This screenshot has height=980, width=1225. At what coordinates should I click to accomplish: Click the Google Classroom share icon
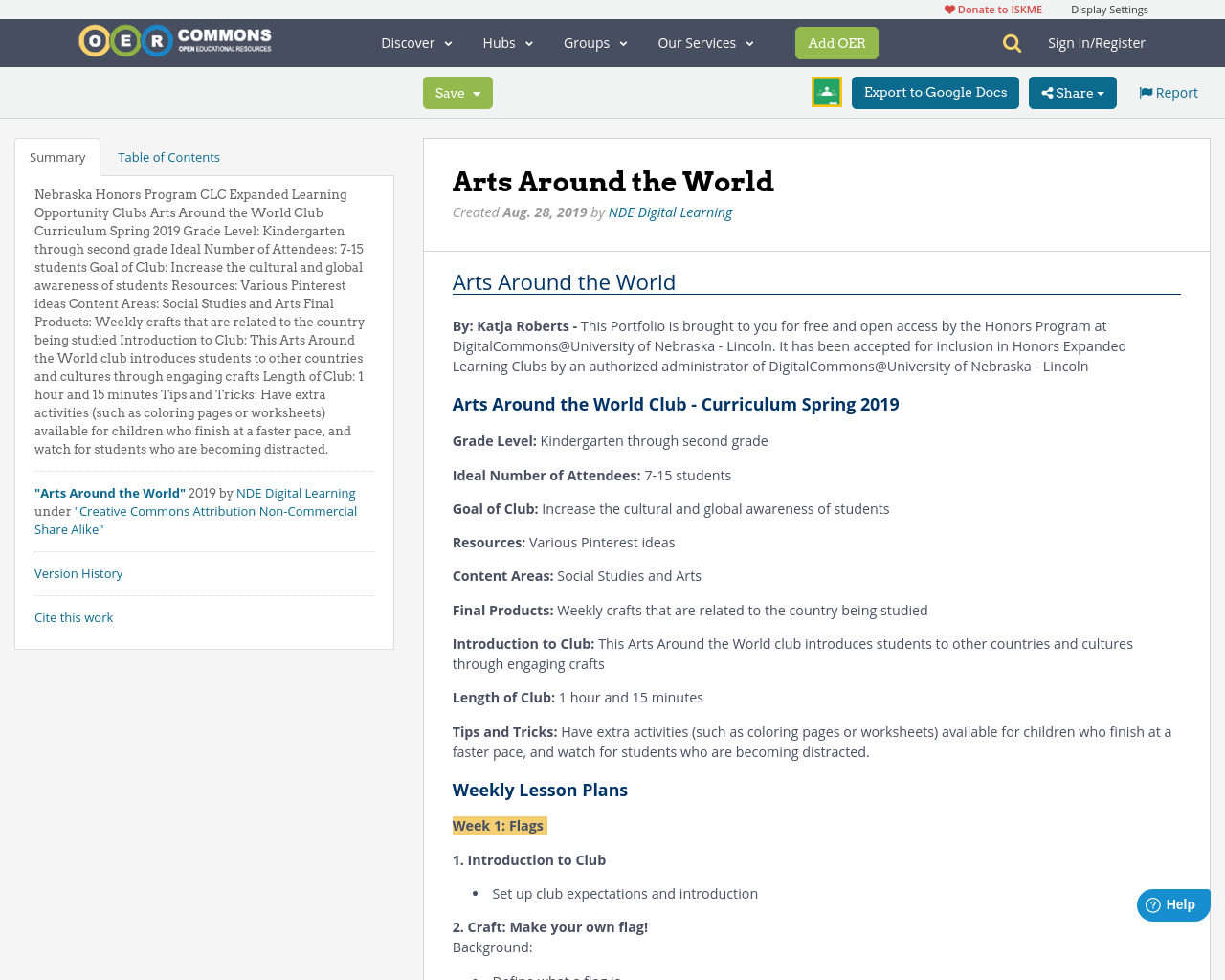point(825,91)
